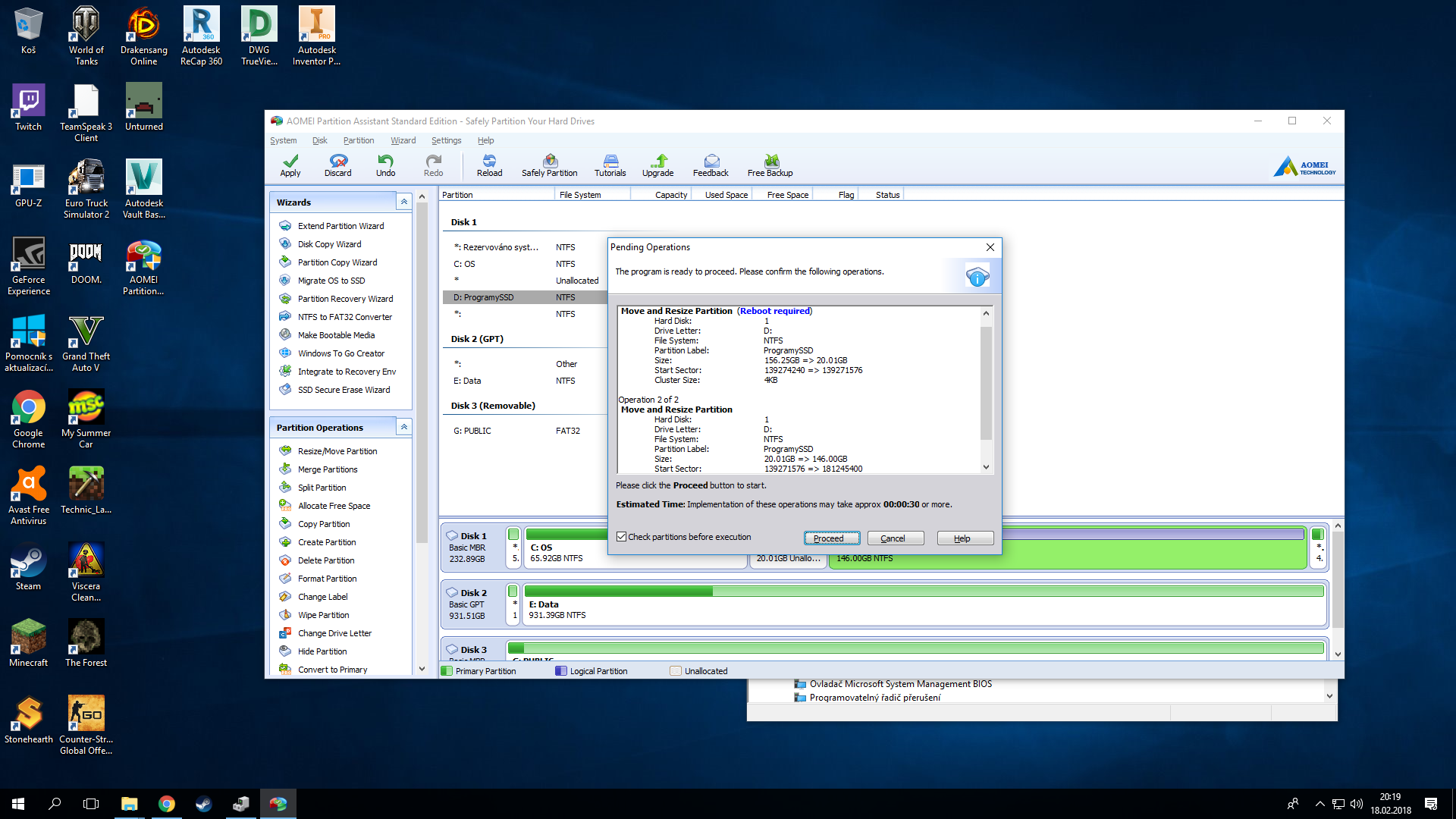The height and width of the screenshot is (819, 1456).
Task: Open the Safely Partition tool
Action: point(550,165)
